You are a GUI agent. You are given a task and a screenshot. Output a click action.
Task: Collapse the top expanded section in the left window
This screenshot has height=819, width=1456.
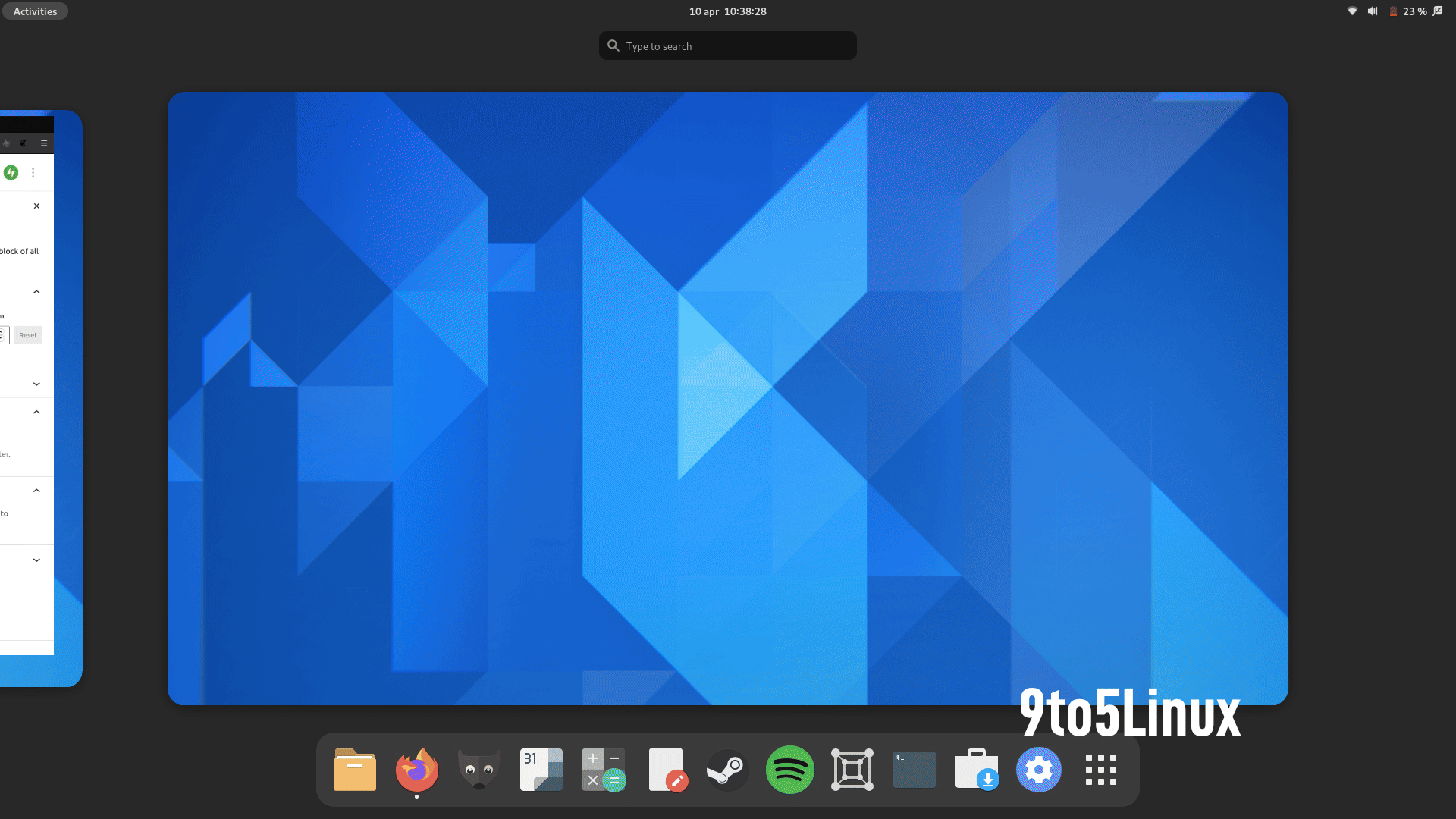coord(36,291)
